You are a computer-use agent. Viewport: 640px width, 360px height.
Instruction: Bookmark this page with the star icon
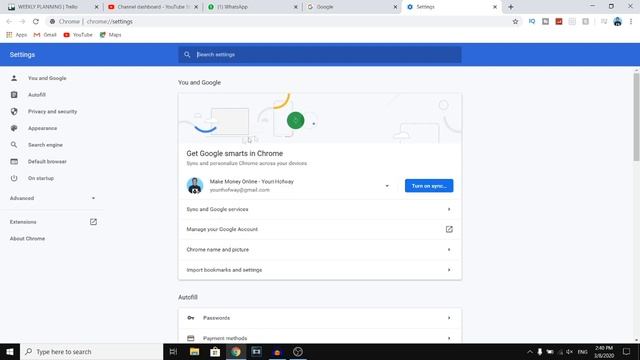point(515,21)
